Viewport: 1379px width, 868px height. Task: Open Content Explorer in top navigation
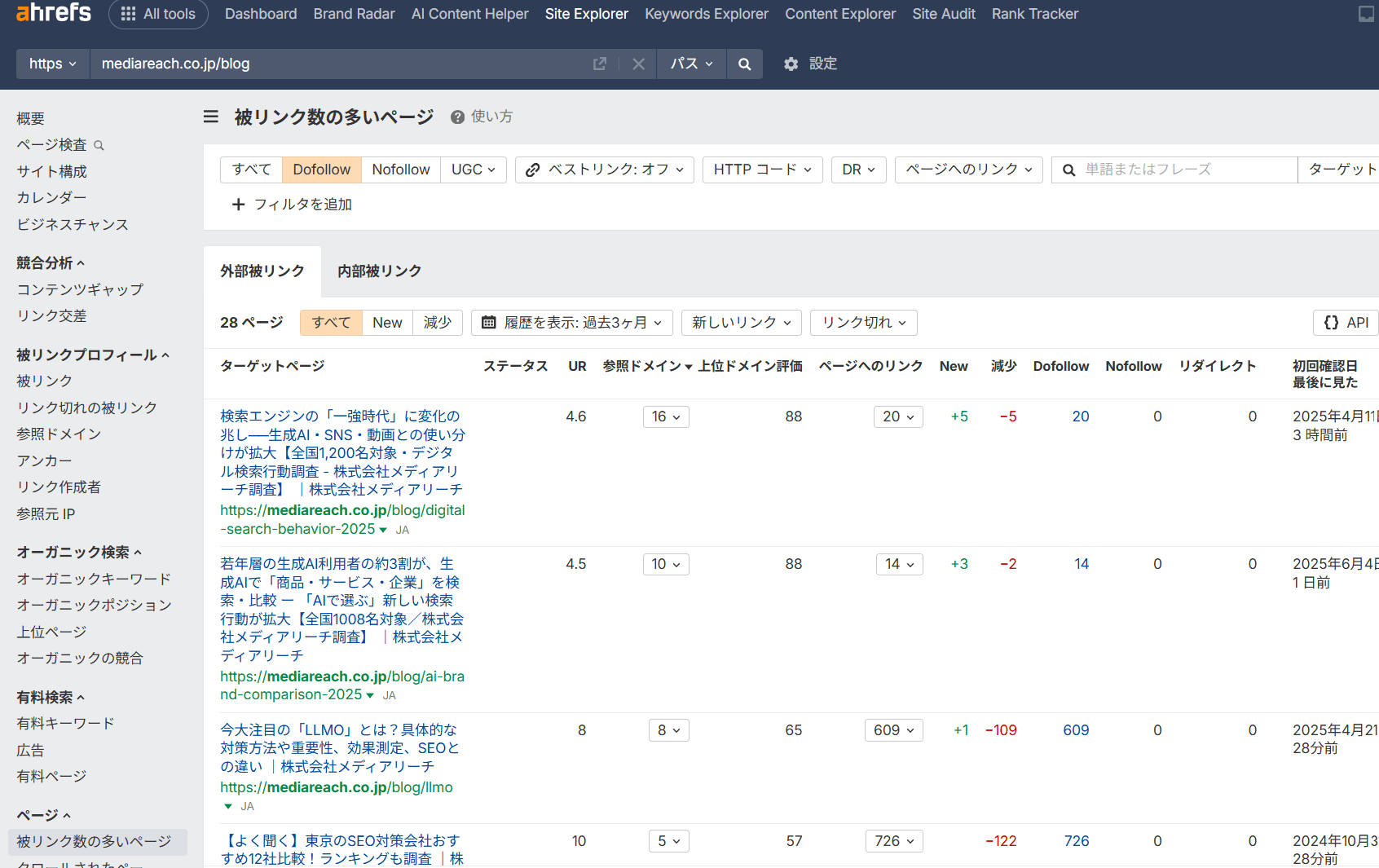coord(840,14)
